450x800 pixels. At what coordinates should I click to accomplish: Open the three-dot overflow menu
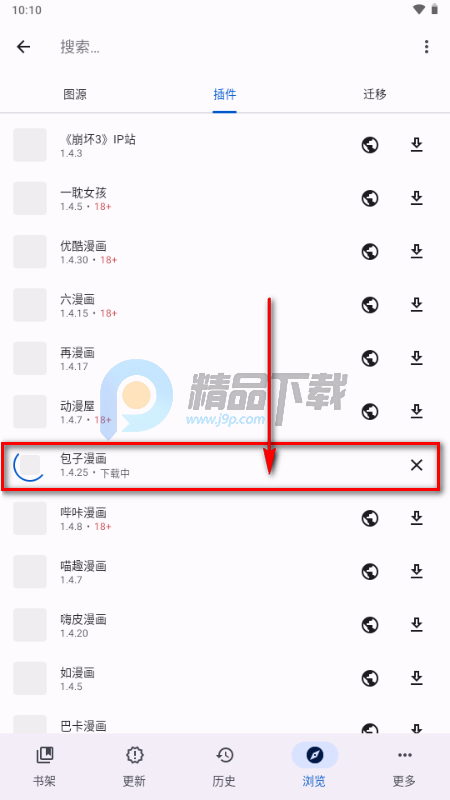427,47
